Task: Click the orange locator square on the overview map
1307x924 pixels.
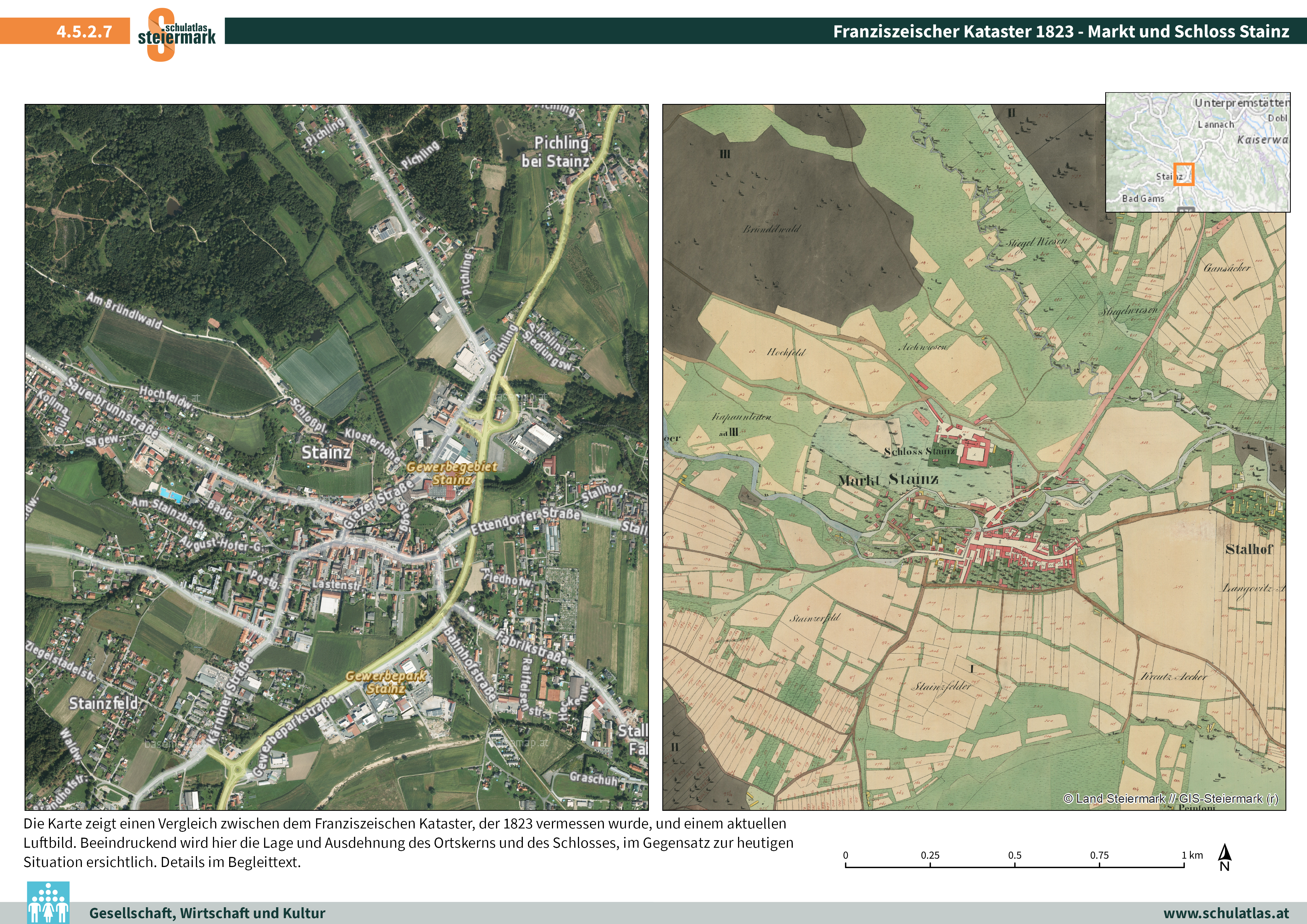Action: coord(1184,174)
